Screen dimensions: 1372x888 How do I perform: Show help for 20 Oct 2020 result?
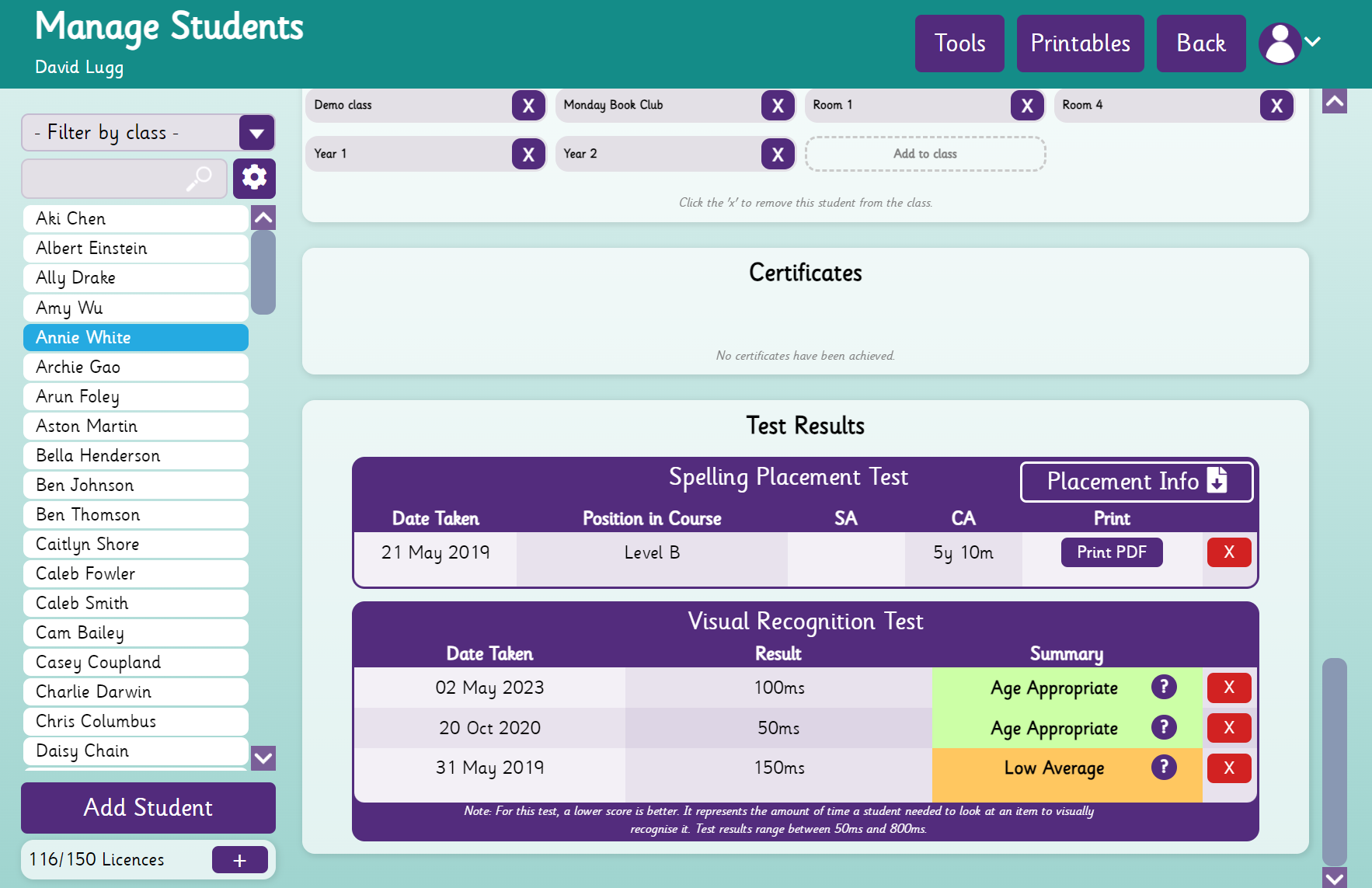tap(1164, 727)
